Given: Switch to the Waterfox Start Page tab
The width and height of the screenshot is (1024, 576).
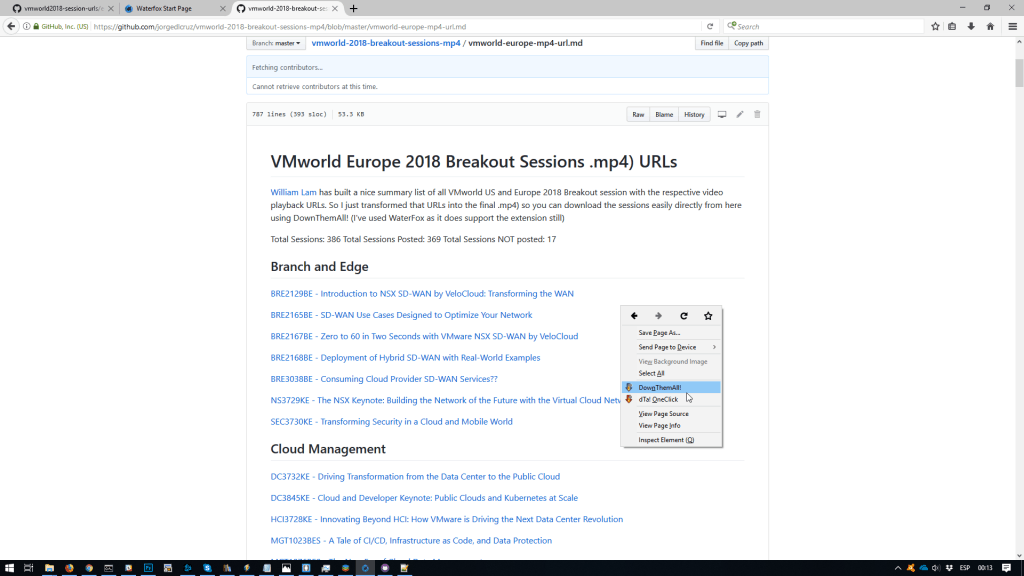Looking at the screenshot, I should pos(172,8).
